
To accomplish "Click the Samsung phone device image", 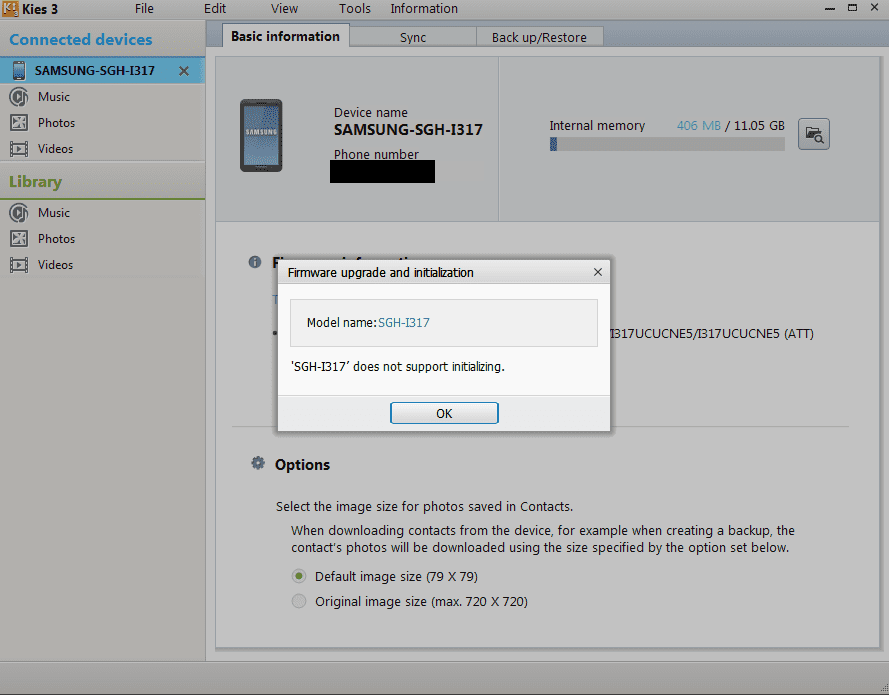I will [261, 135].
